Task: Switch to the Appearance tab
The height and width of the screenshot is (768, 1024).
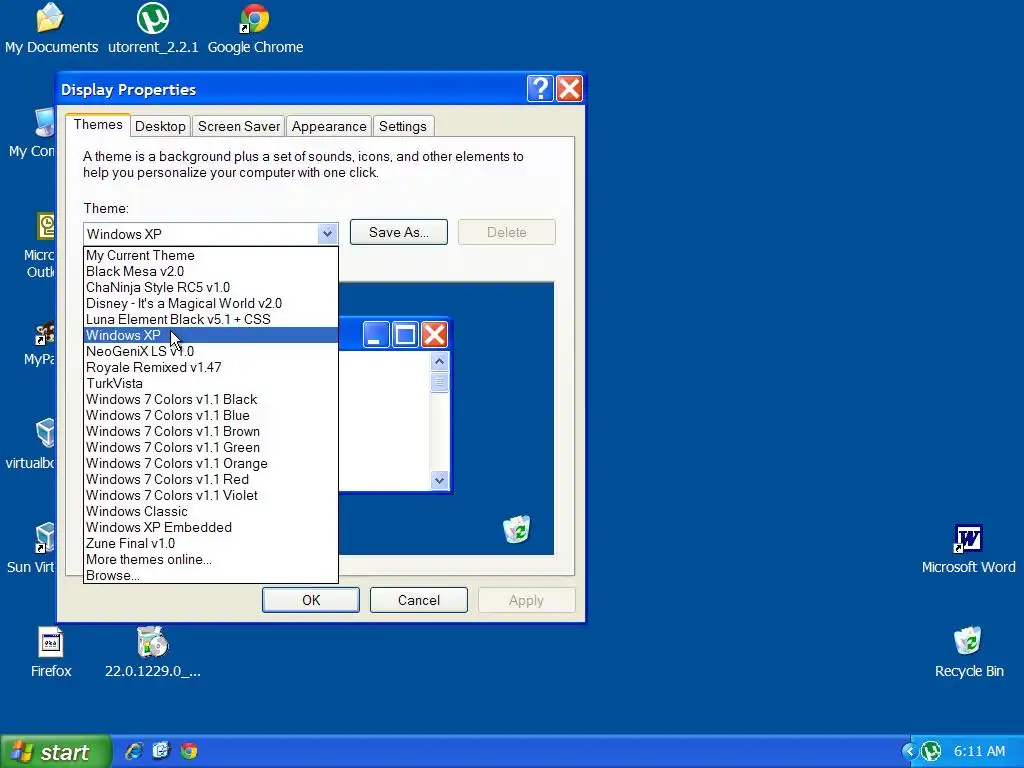Action: [328, 126]
